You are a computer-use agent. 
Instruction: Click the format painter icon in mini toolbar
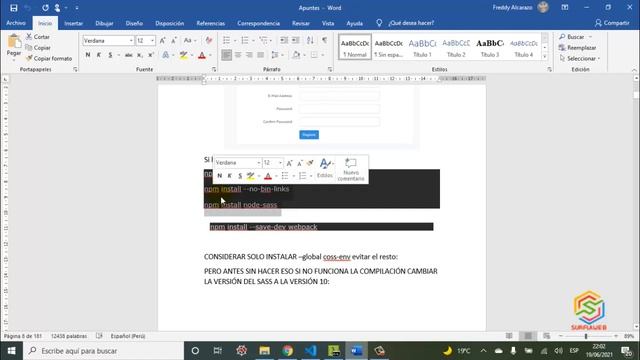pyautogui.click(x=310, y=163)
